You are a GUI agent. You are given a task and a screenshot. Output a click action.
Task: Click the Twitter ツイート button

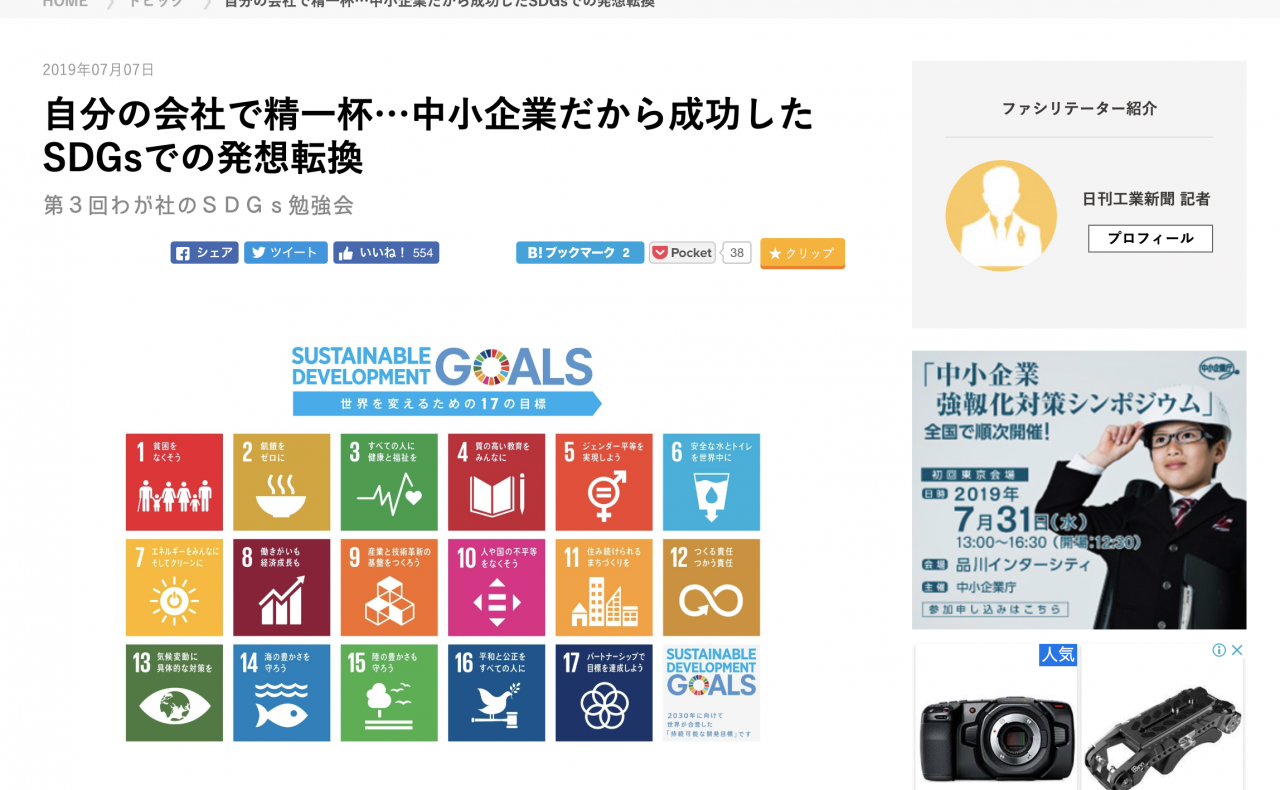pos(286,253)
